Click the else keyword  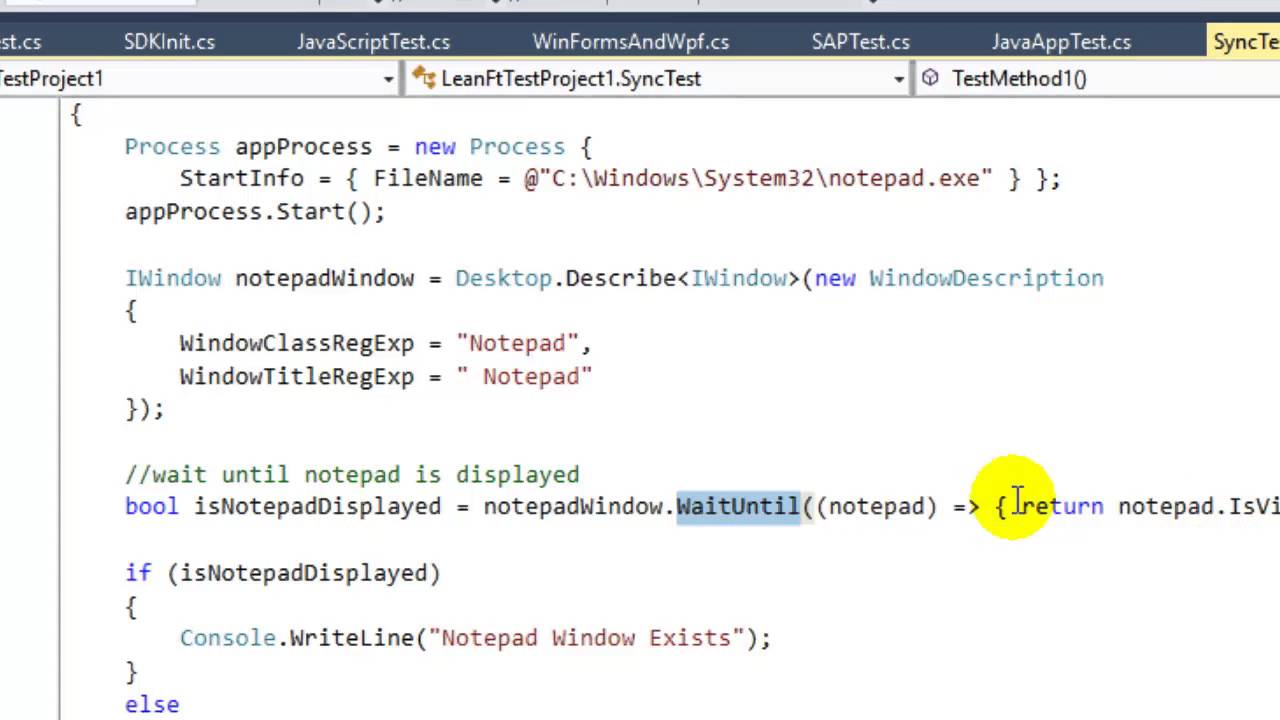pyautogui.click(x=152, y=704)
